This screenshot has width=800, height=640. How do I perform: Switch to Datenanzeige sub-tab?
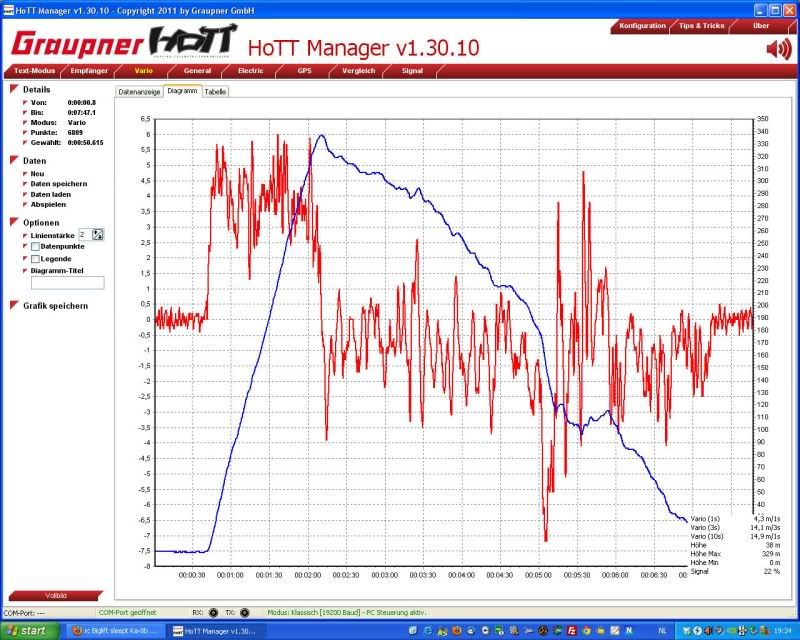pyautogui.click(x=139, y=92)
